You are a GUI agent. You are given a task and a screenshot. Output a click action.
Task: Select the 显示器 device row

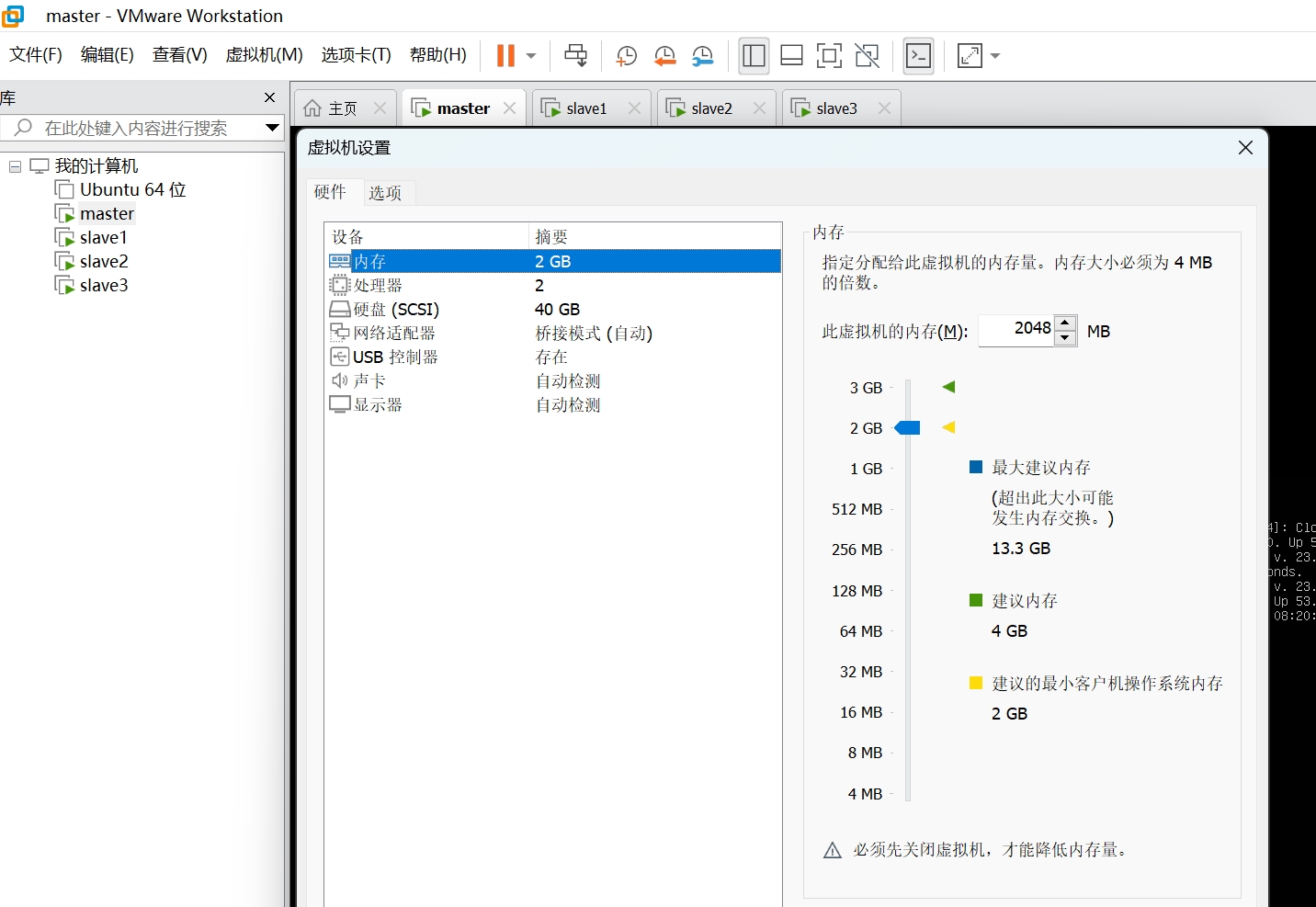click(x=554, y=404)
